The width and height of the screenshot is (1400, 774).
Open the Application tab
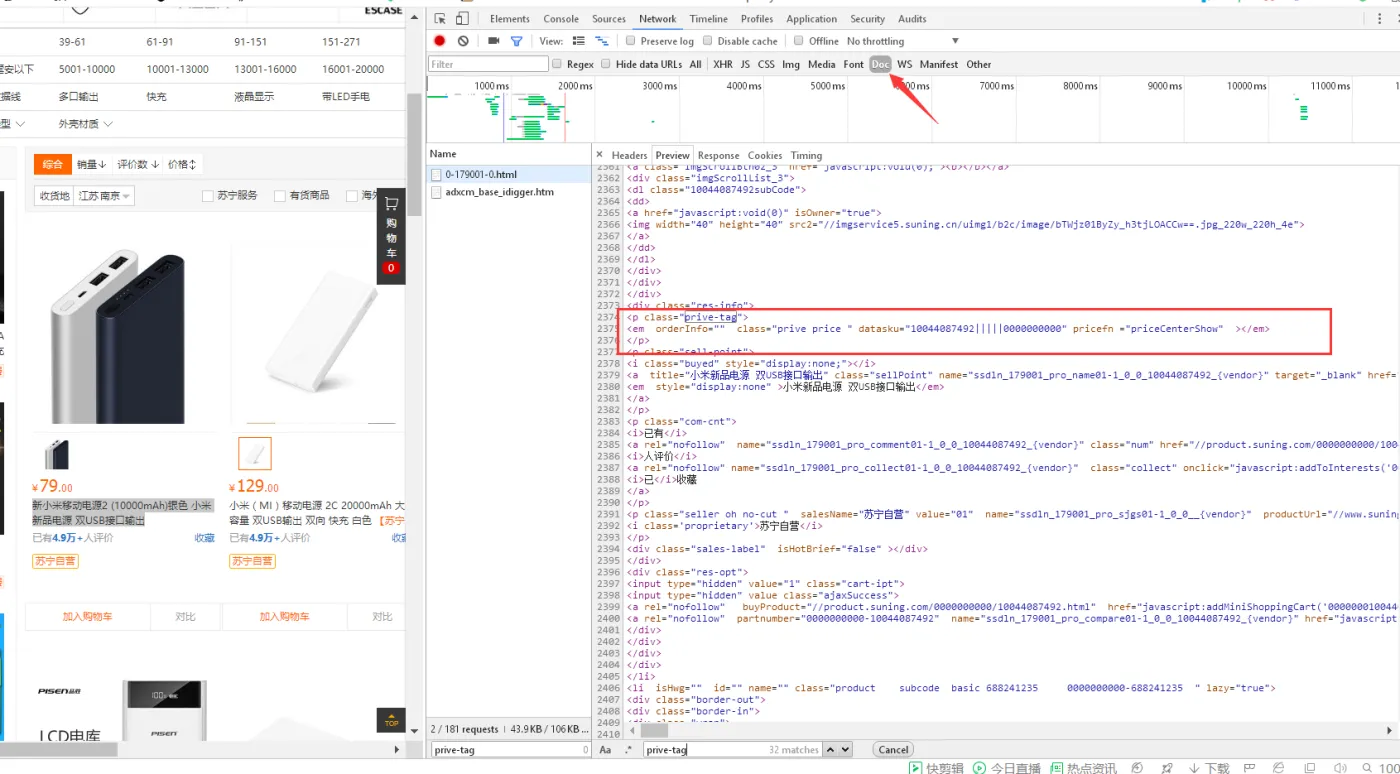(x=812, y=19)
